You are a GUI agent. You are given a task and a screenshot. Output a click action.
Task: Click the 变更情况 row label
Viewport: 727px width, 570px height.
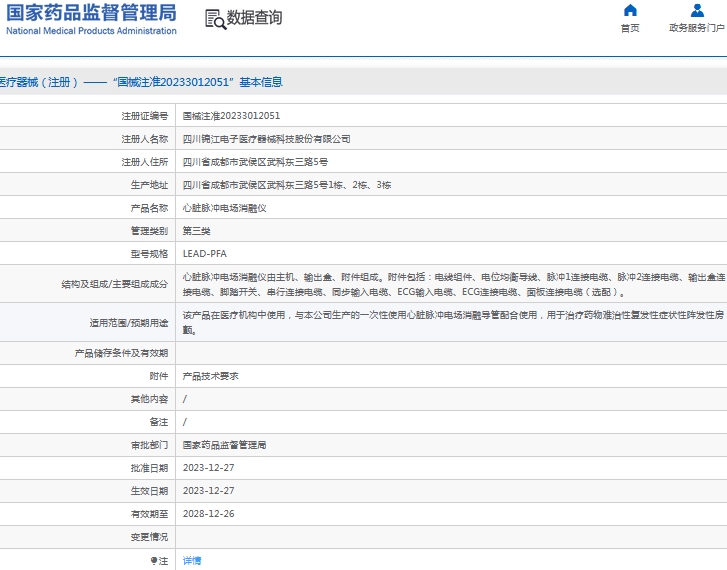[x=149, y=537]
